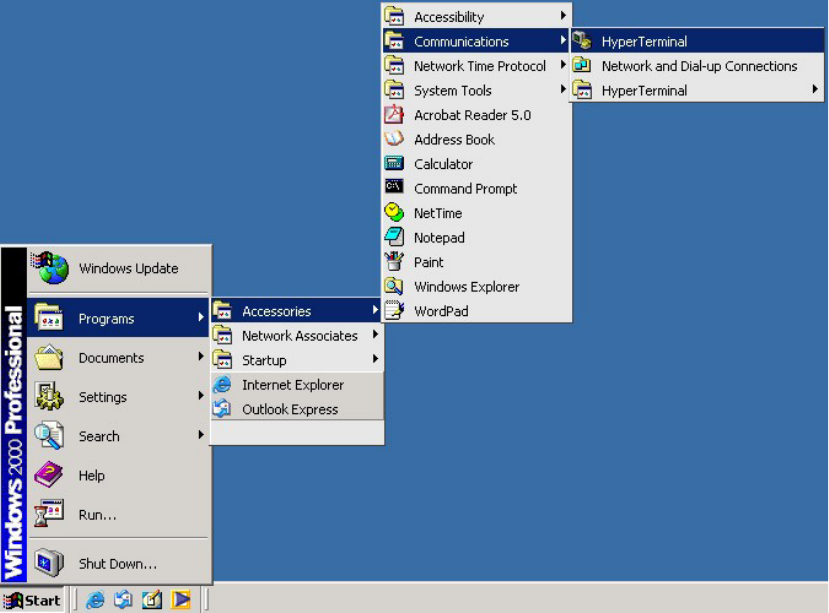Select the highlighted Programs menu entry

(x=119, y=318)
